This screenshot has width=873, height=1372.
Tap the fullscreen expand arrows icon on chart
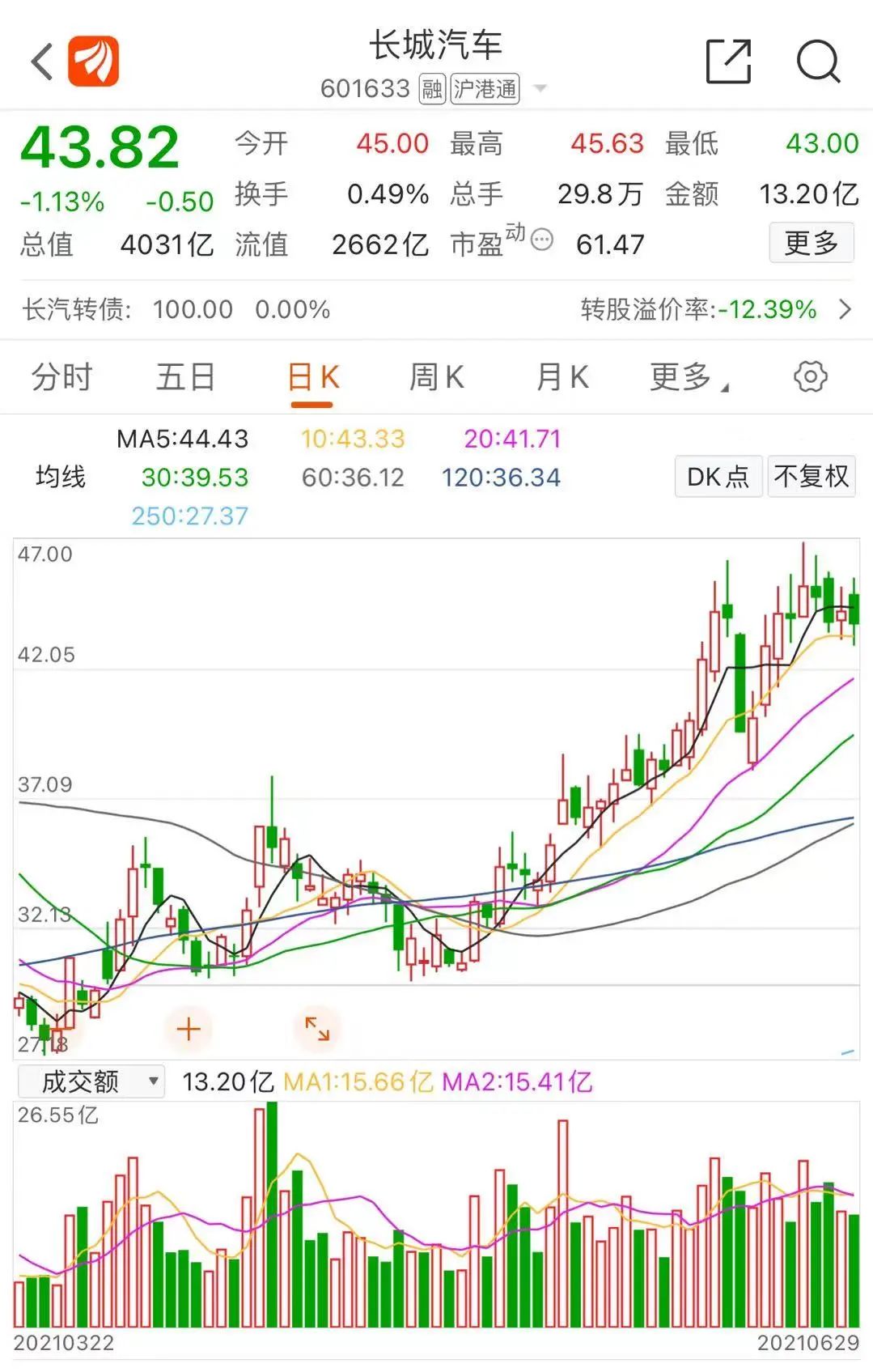tap(317, 1030)
